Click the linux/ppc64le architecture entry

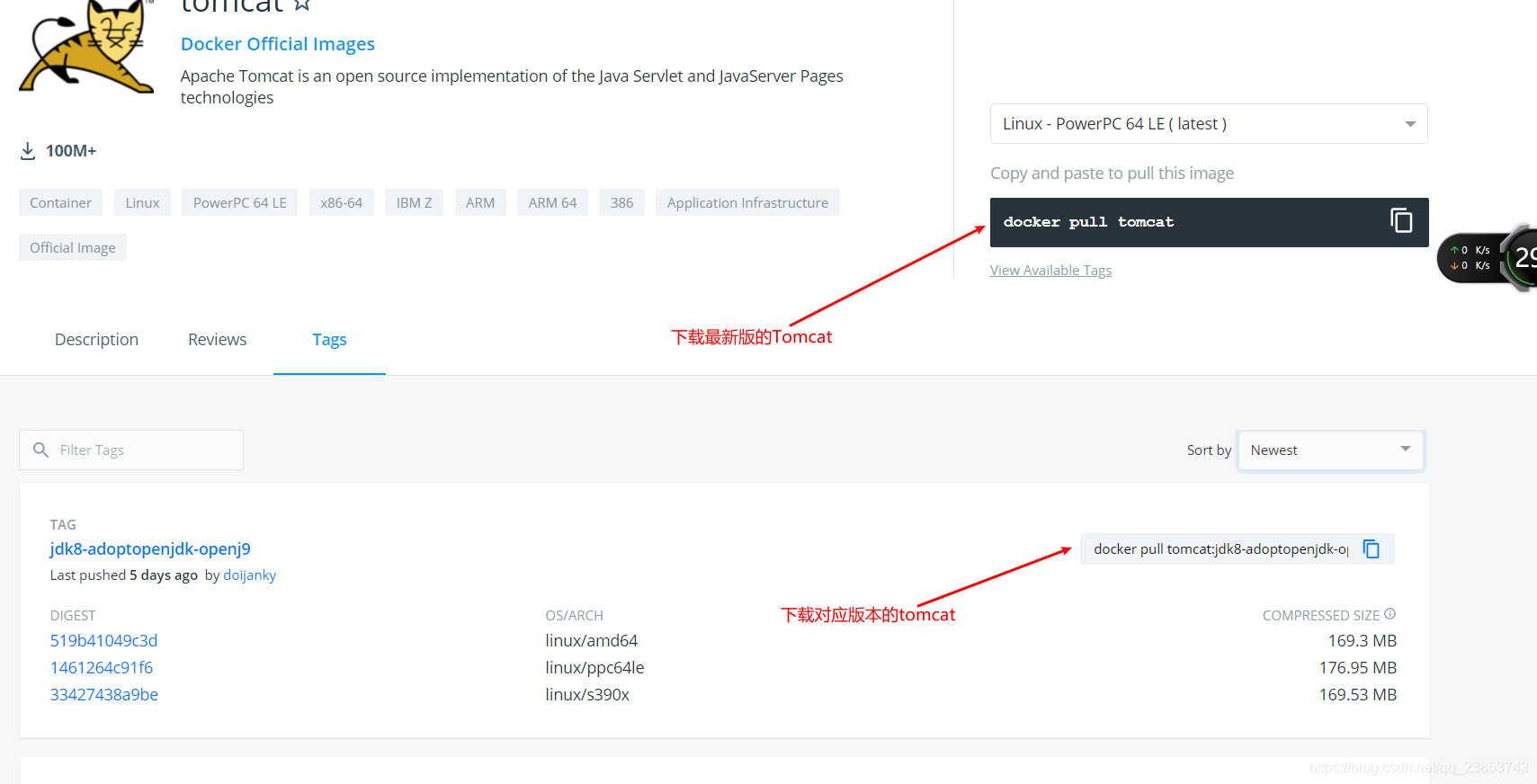click(594, 668)
